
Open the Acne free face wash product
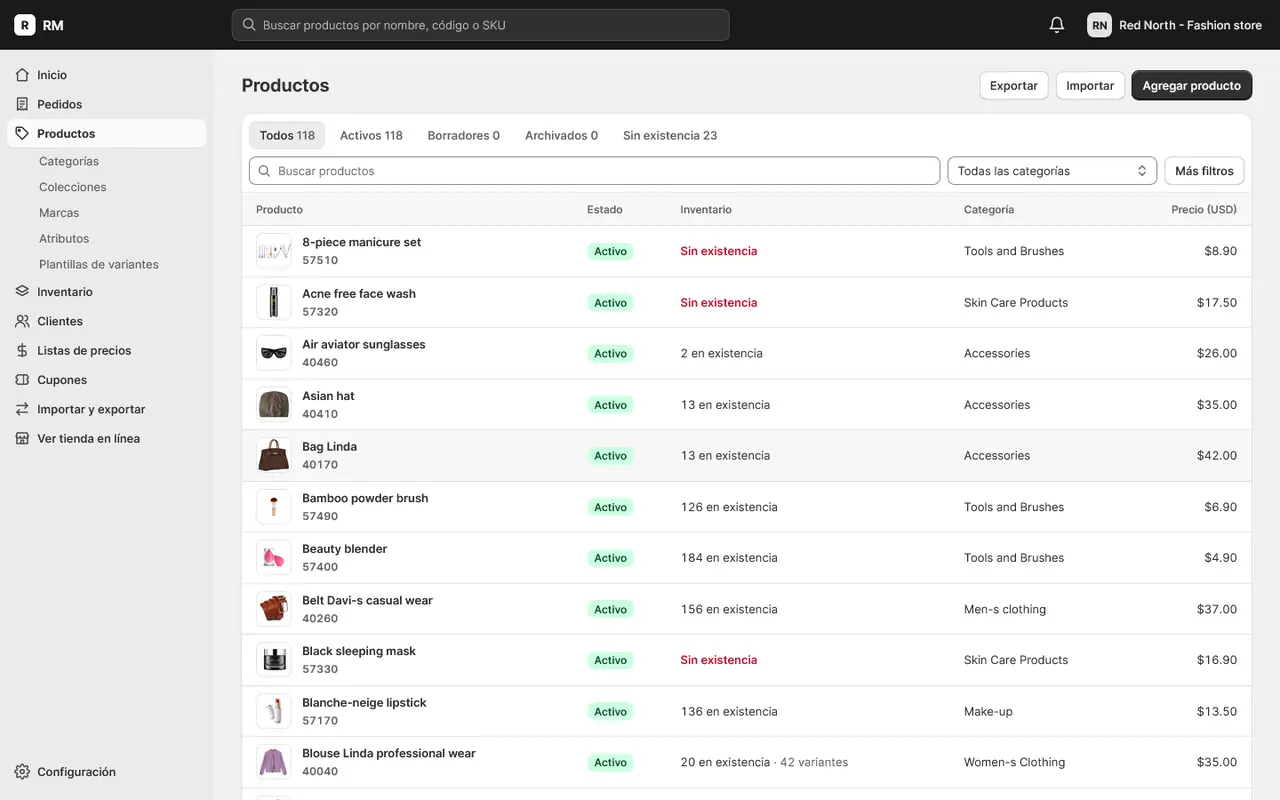[359, 294]
